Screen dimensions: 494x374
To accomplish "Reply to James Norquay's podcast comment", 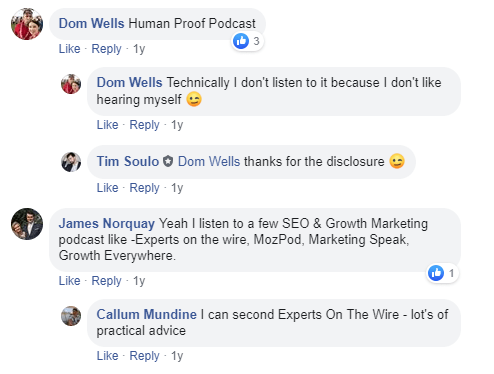I will tap(106, 281).
